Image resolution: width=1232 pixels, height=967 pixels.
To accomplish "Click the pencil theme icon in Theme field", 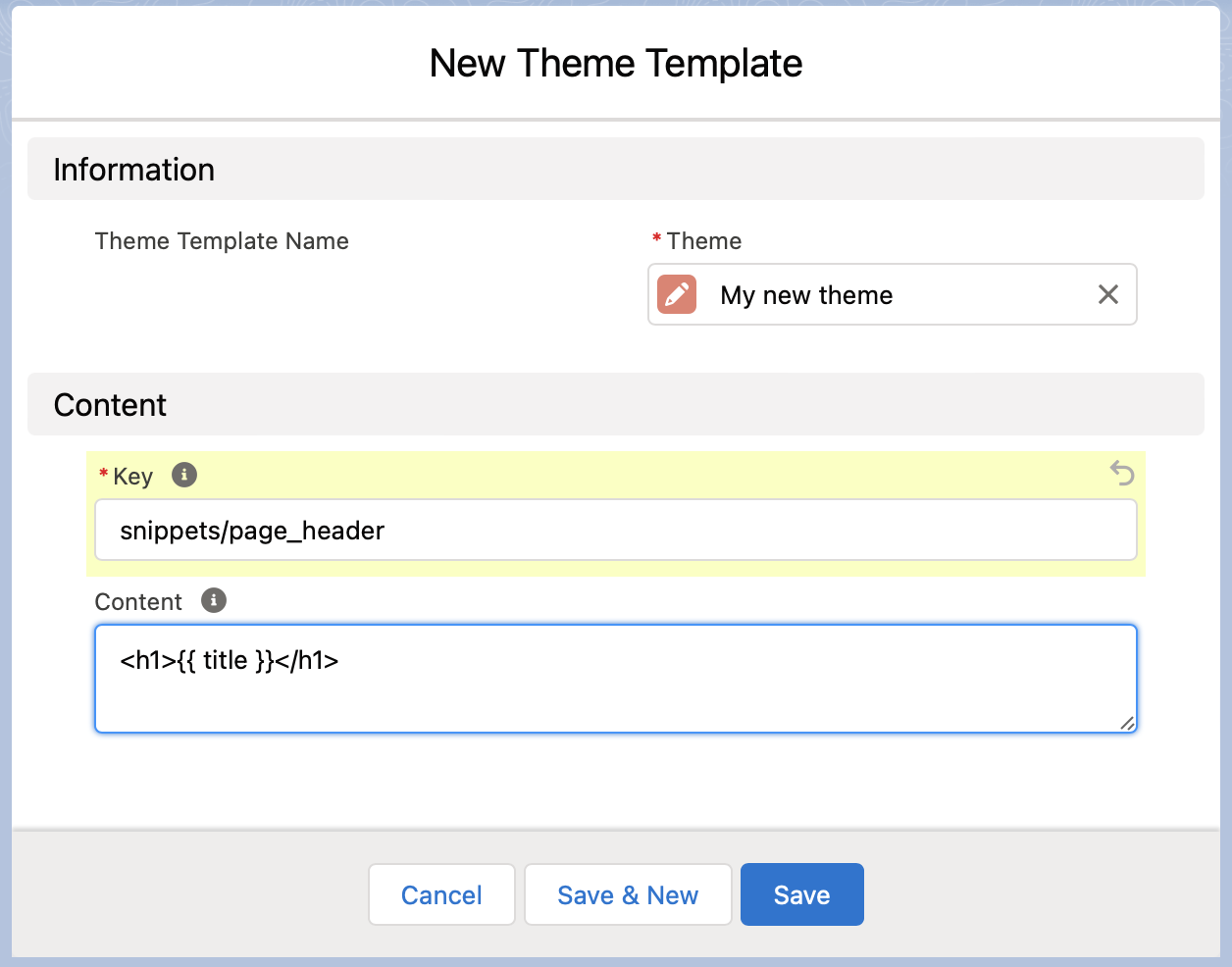I will pyautogui.click(x=677, y=294).
